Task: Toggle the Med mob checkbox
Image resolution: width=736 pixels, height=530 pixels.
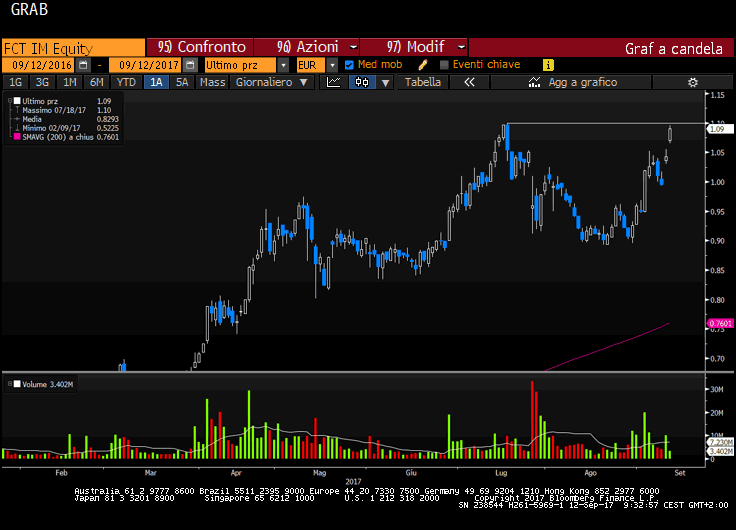Action: pos(349,65)
